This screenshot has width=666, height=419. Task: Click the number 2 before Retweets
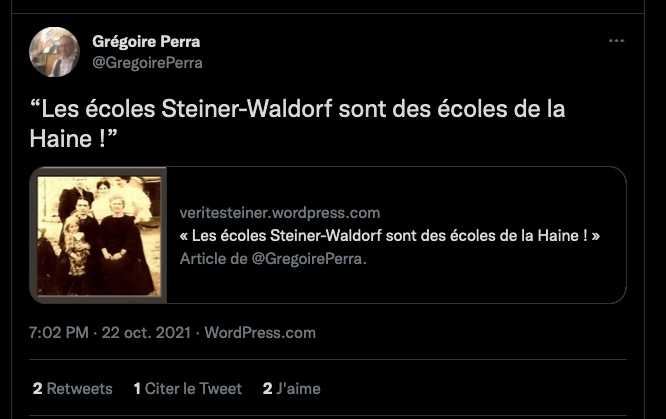37,388
